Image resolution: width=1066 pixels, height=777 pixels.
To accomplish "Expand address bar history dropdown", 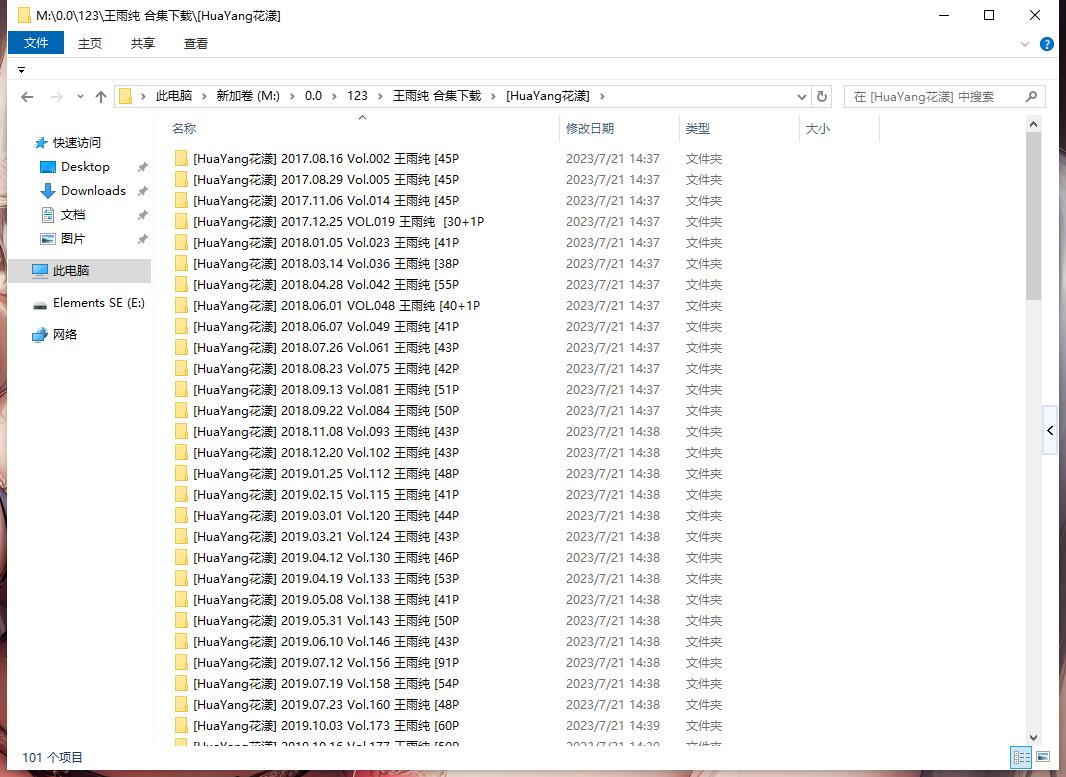I will pos(802,97).
